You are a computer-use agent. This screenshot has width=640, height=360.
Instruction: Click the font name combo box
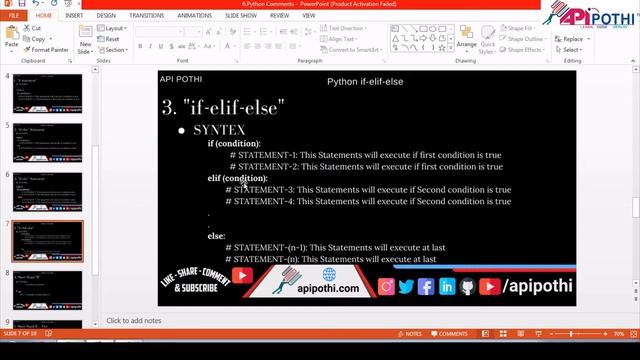coord(159,32)
